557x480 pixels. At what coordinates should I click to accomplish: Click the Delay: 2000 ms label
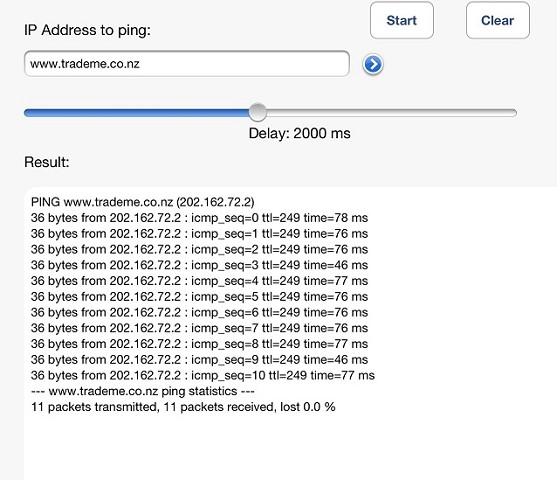299,134
